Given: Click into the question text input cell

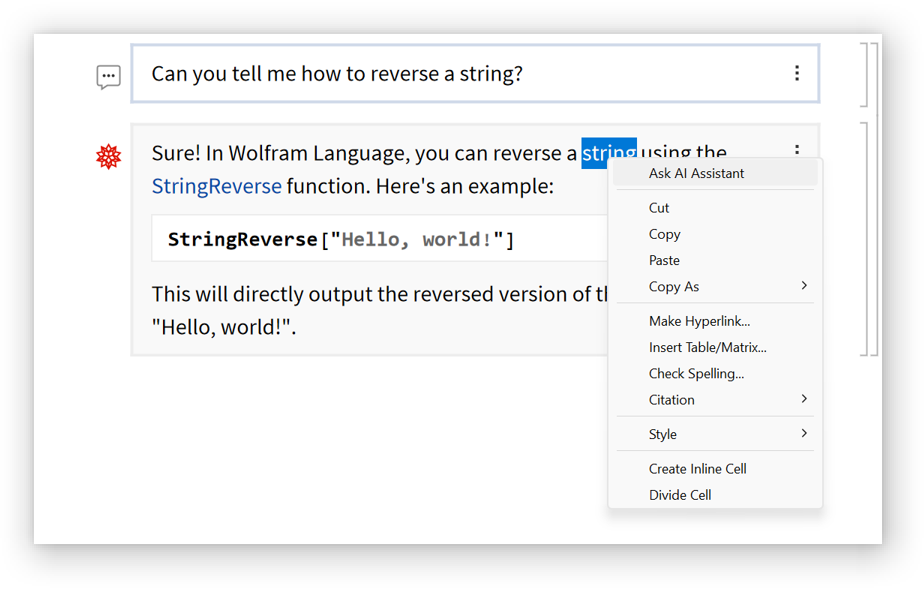Looking at the screenshot, I should tap(450, 74).
